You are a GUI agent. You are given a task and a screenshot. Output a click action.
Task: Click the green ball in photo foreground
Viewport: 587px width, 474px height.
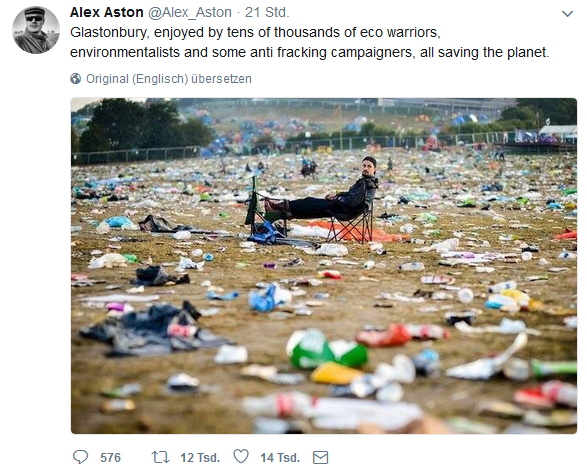[326, 349]
